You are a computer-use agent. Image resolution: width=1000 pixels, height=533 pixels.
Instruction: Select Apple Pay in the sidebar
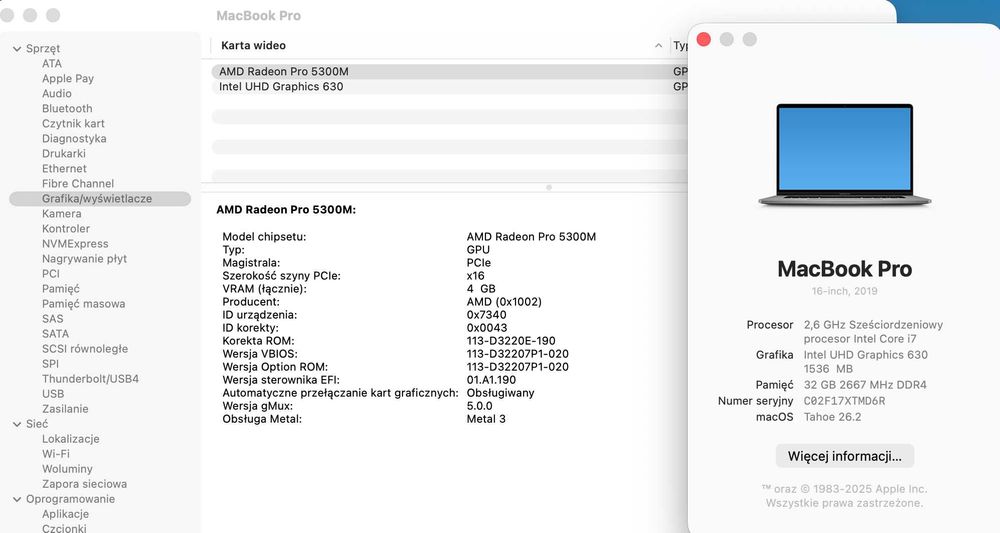pos(68,78)
